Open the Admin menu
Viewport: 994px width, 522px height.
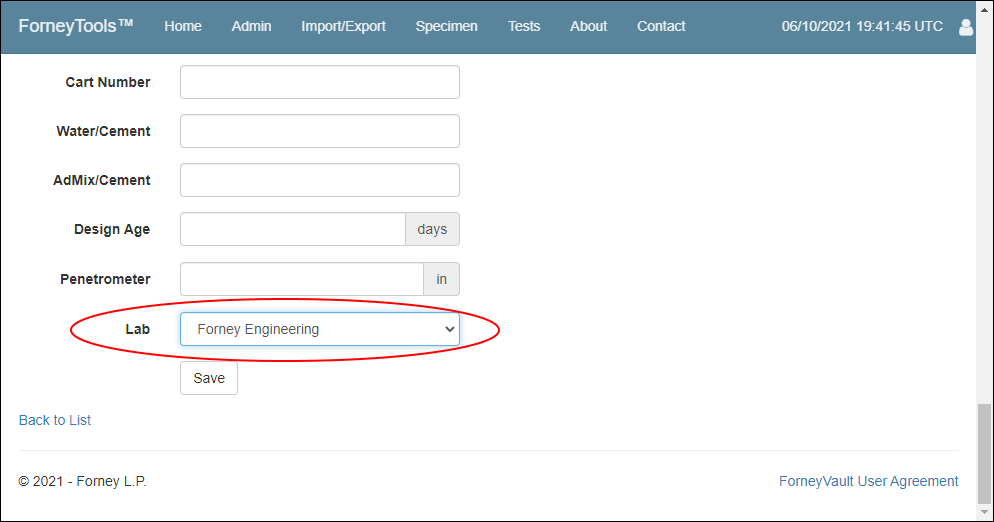tap(251, 26)
